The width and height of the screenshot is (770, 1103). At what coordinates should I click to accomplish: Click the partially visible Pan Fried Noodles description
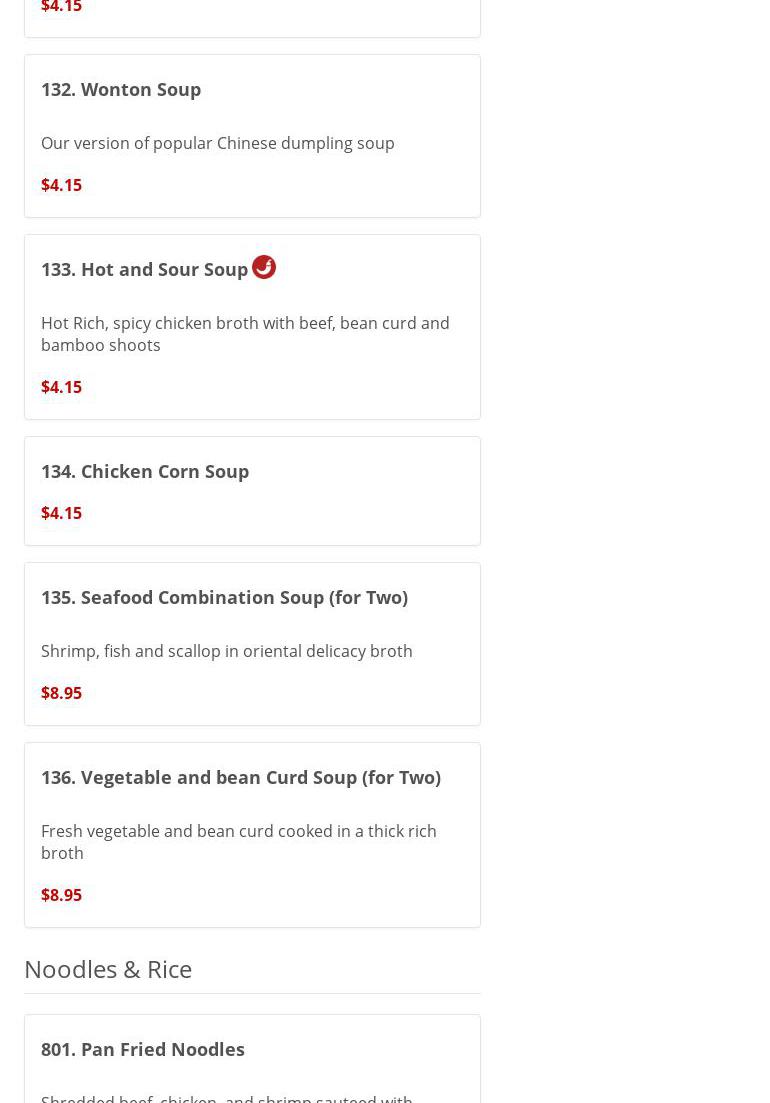click(227, 1097)
